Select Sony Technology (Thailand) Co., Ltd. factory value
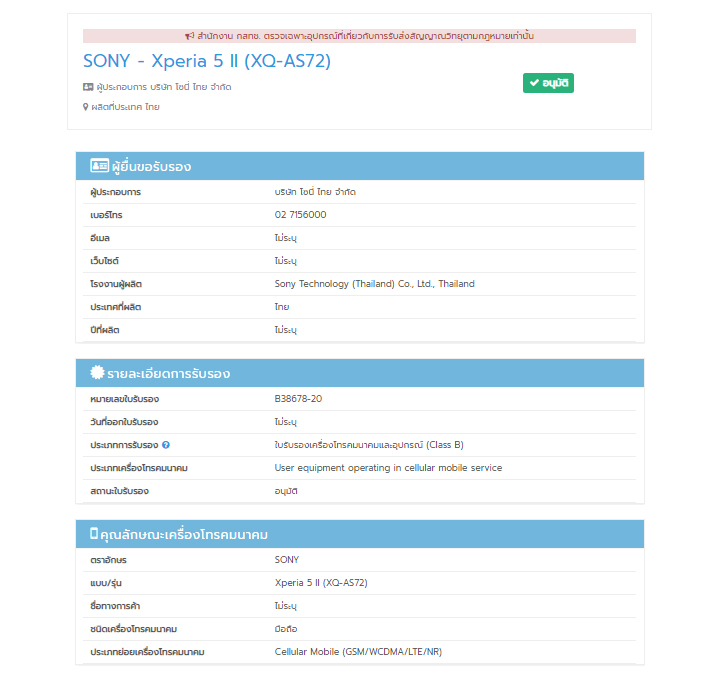720x680 pixels. click(374, 284)
